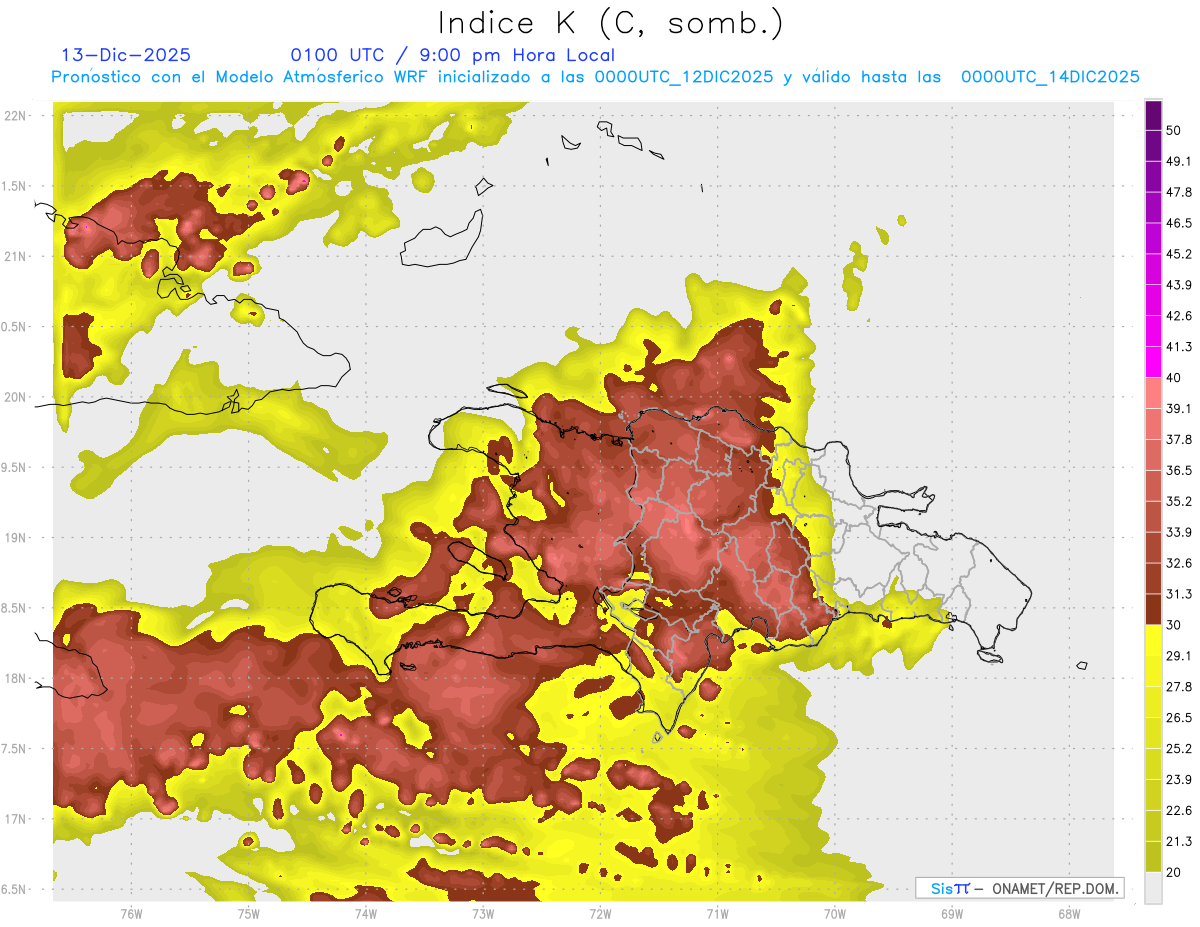Click the '21N' latitude label
1200x927 pixels.
click(17, 256)
